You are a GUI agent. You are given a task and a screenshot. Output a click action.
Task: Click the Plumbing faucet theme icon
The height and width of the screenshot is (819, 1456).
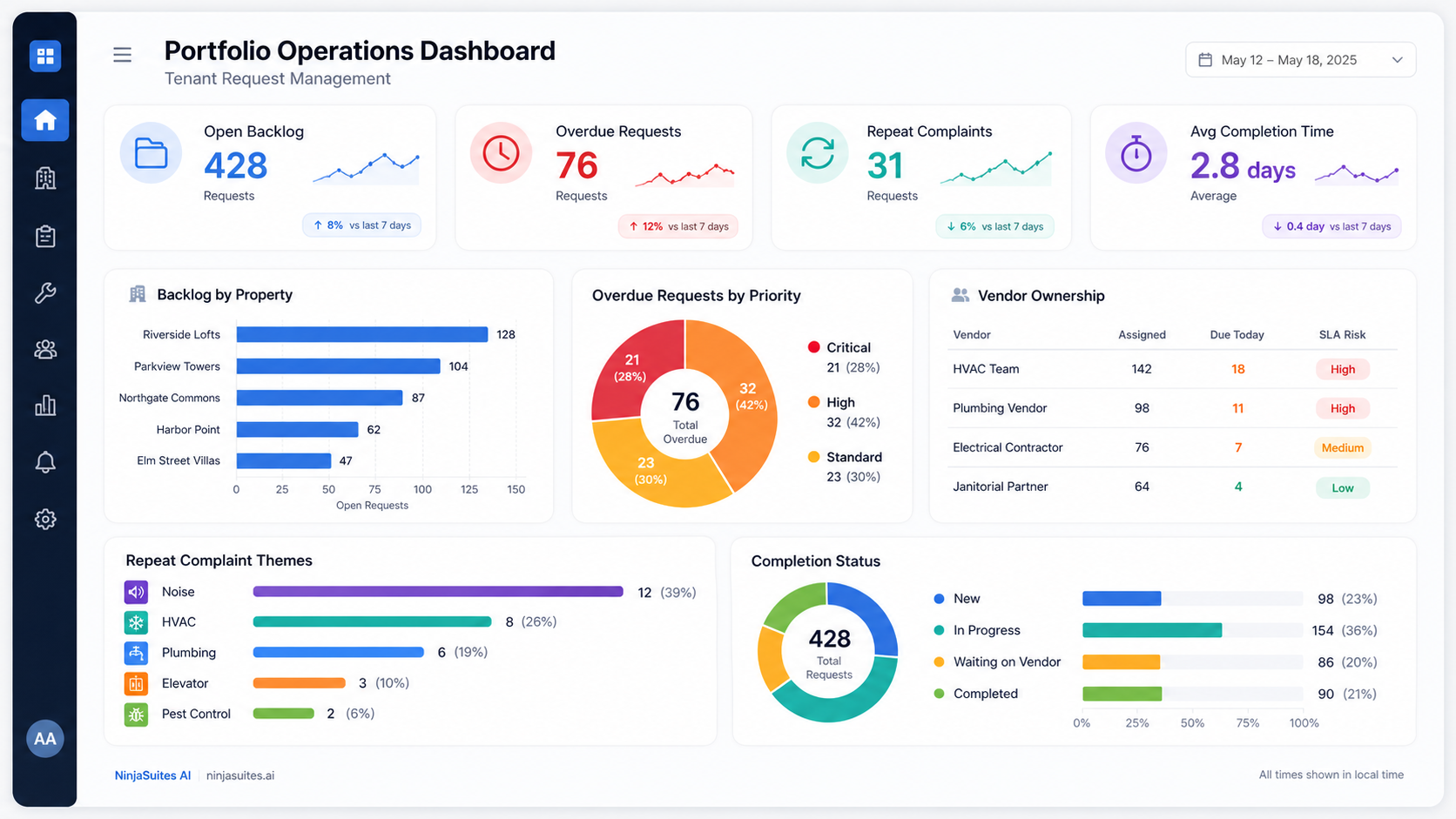pyautogui.click(x=136, y=653)
